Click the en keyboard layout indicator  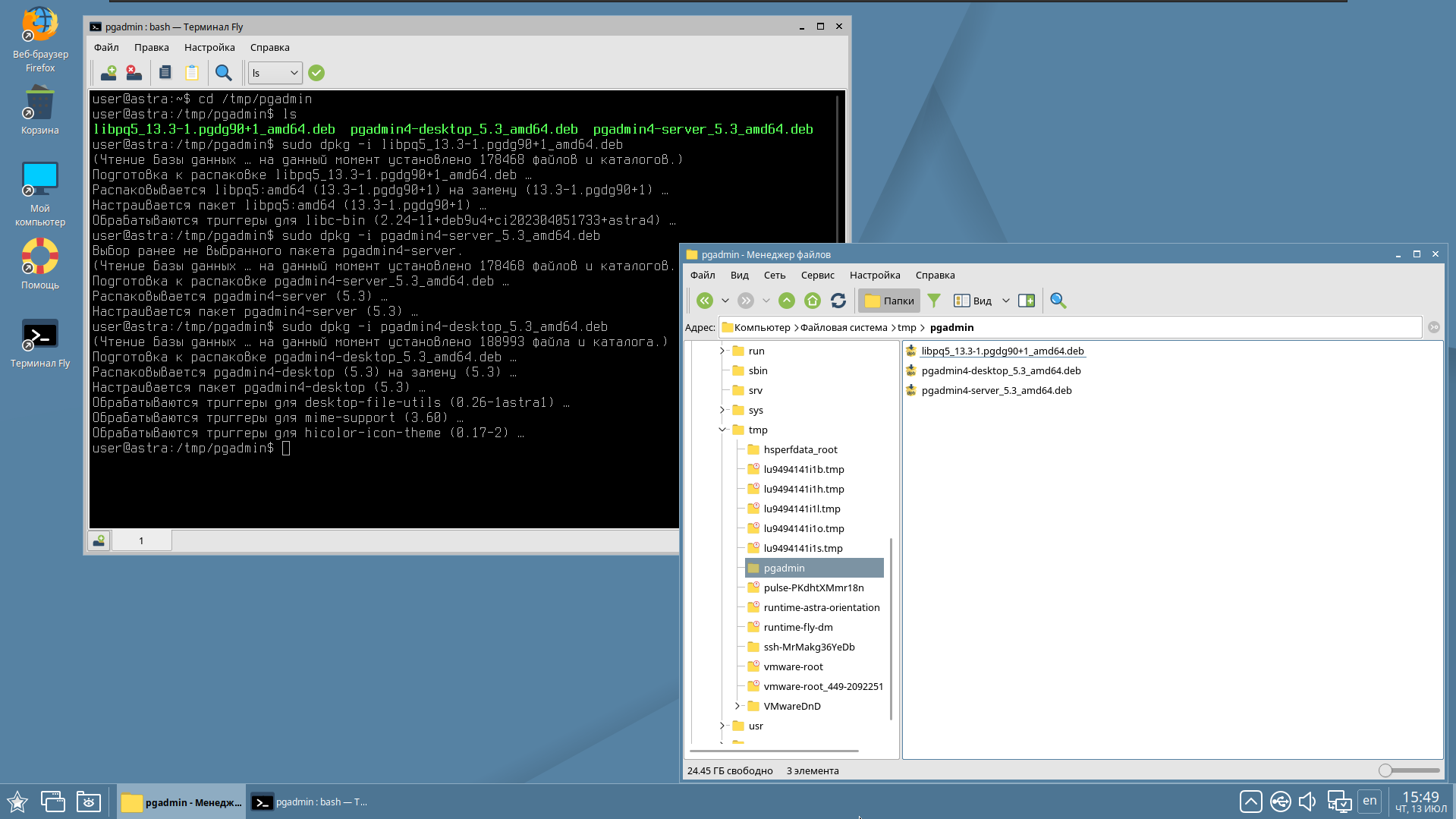[1370, 801]
